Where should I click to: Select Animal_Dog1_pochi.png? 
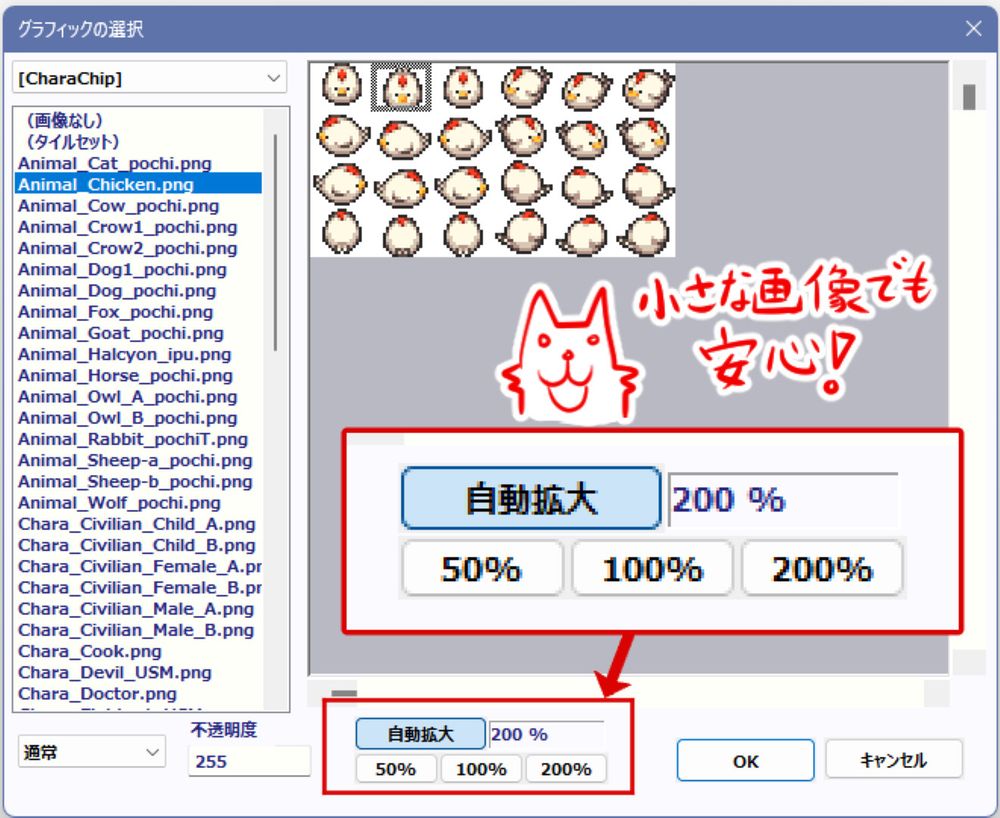point(138,269)
